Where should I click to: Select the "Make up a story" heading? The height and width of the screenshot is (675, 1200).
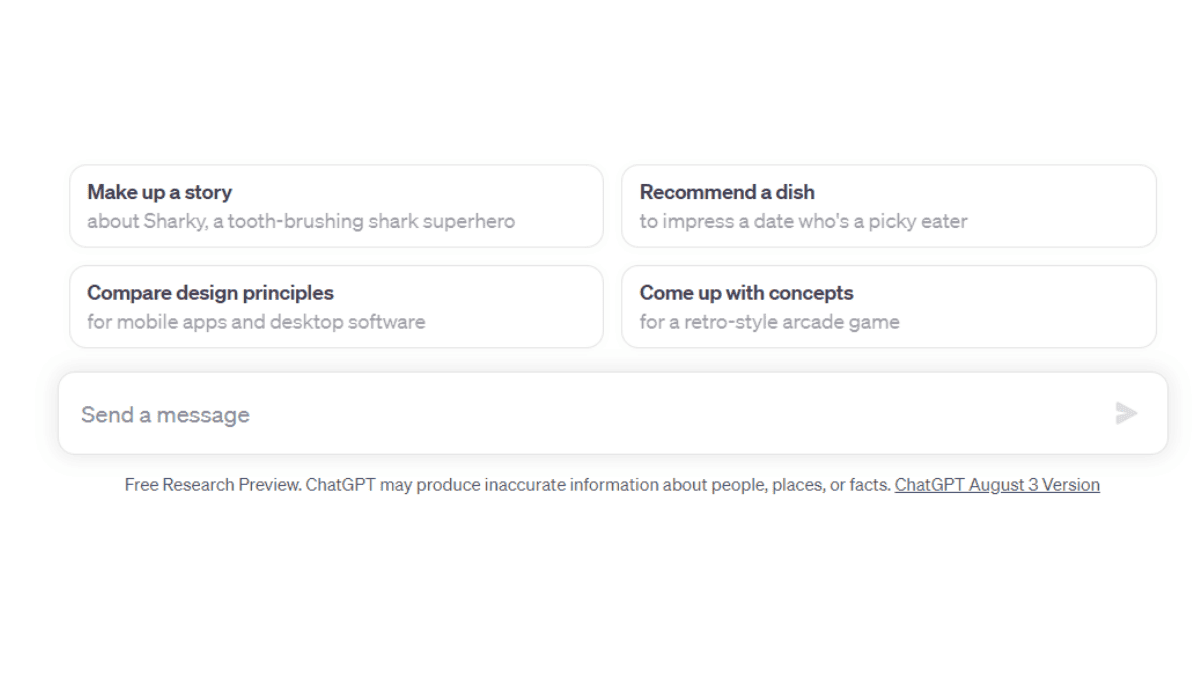[159, 192]
